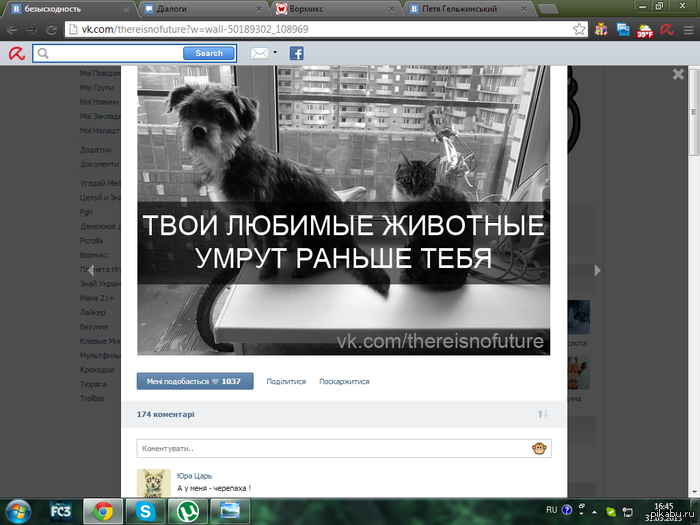Toggle comment sort order arrows icon
Screen dimensions: 700x525
pos(543,414)
